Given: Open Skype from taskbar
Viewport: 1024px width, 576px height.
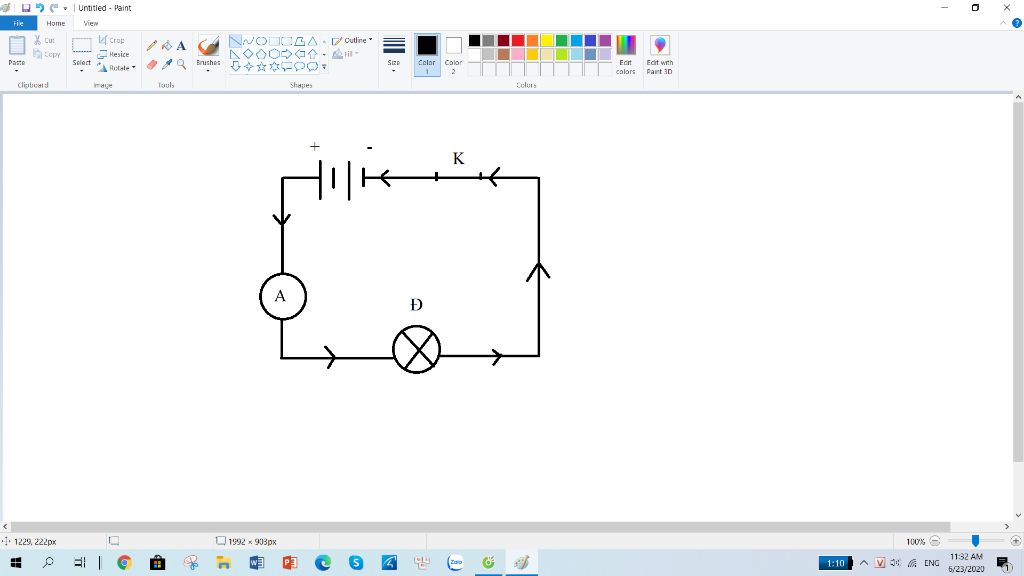Looking at the screenshot, I should point(356,562).
